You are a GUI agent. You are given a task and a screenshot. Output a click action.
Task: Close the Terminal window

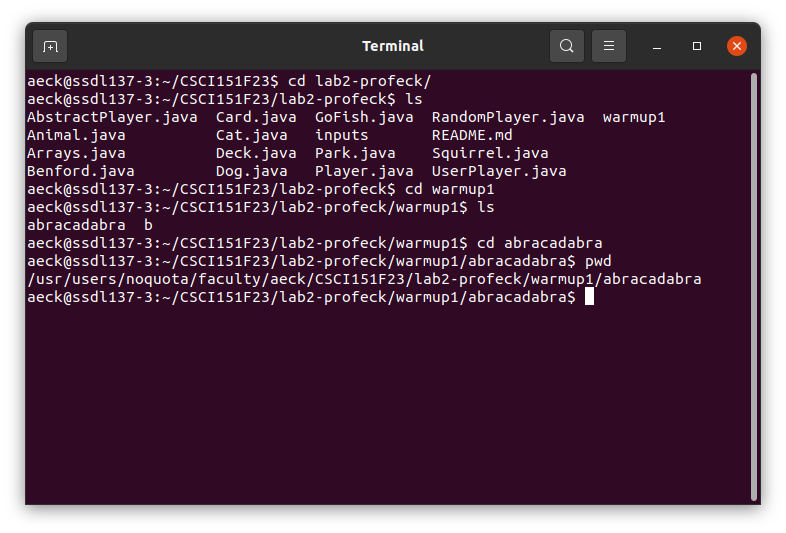[737, 46]
